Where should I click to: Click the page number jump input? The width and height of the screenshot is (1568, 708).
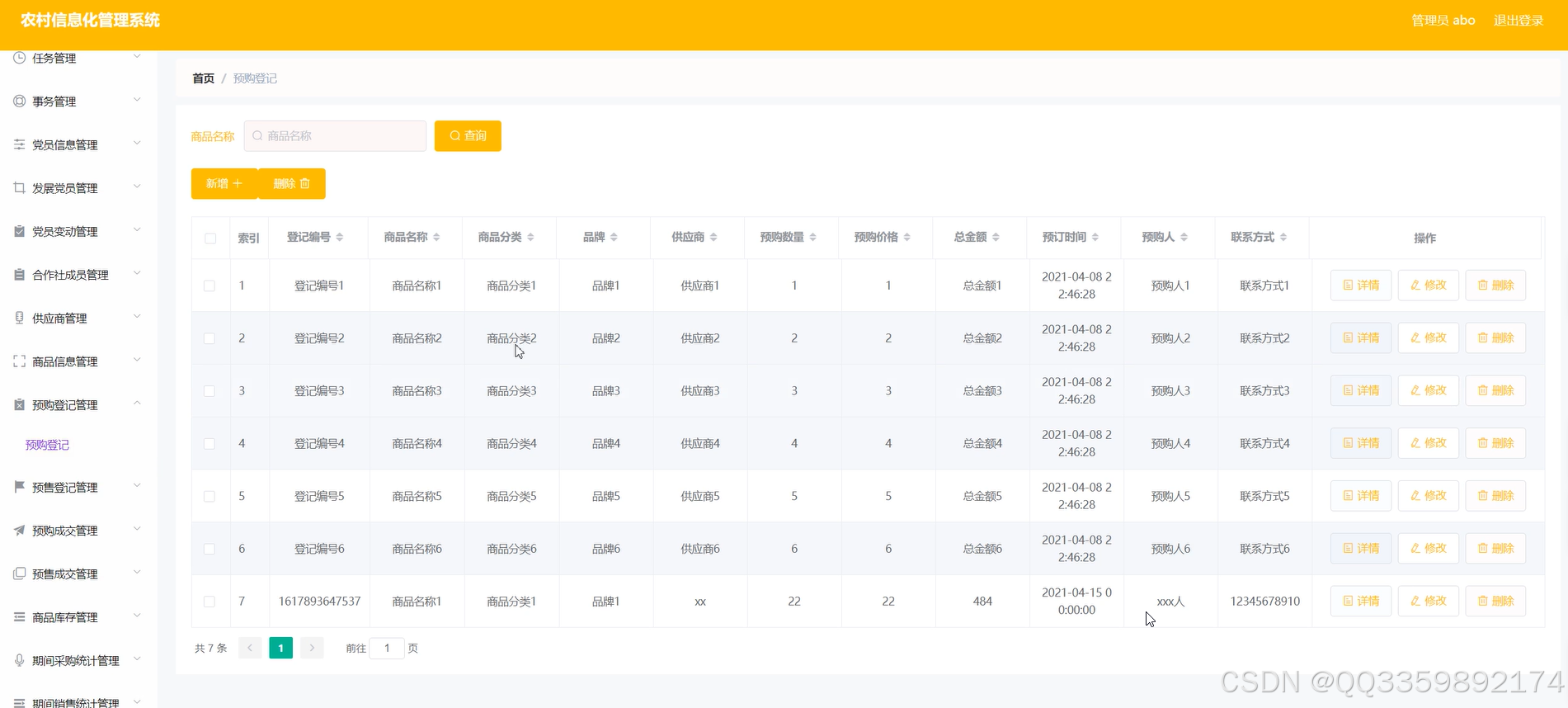(x=387, y=649)
